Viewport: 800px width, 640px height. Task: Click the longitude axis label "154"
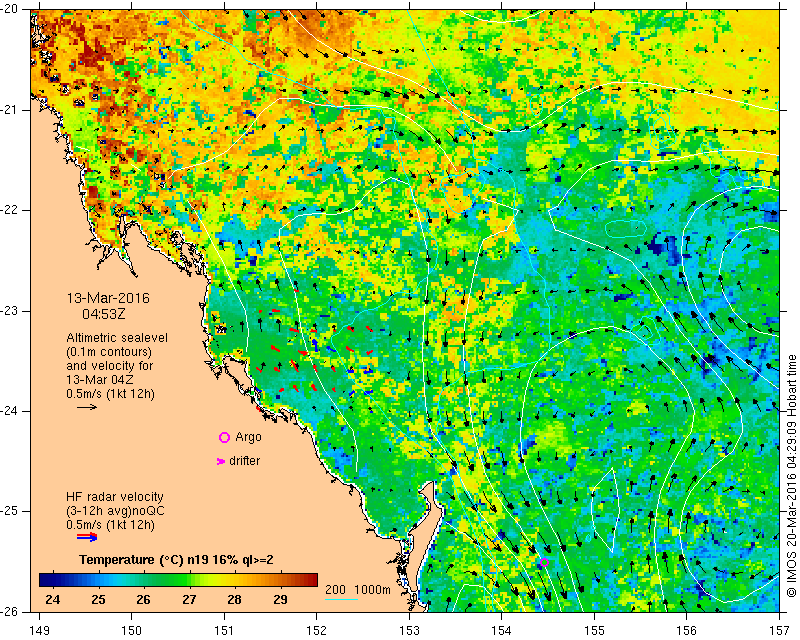pyautogui.click(x=502, y=631)
